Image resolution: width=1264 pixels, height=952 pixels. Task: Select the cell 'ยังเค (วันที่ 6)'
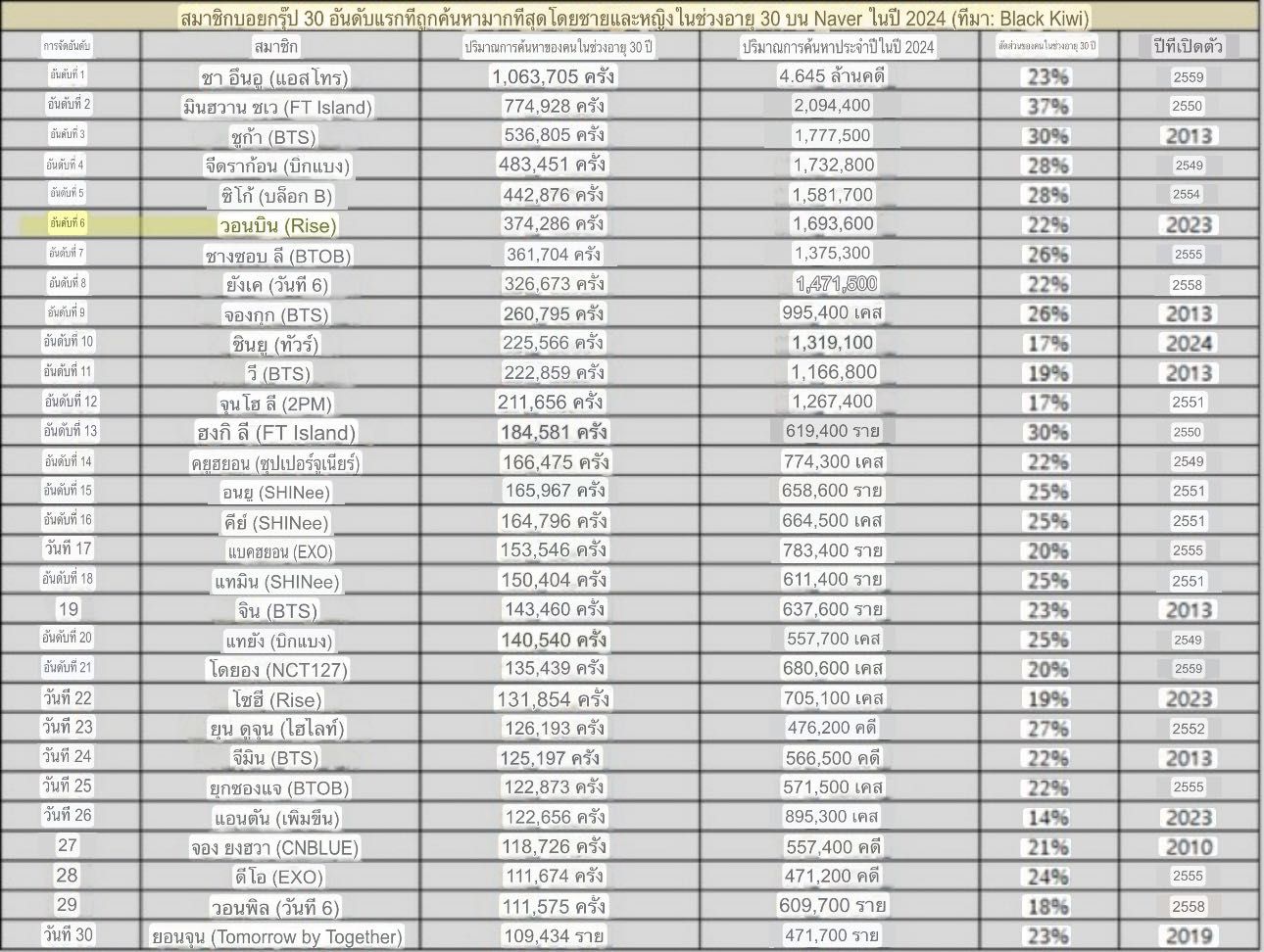click(x=276, y=285)
